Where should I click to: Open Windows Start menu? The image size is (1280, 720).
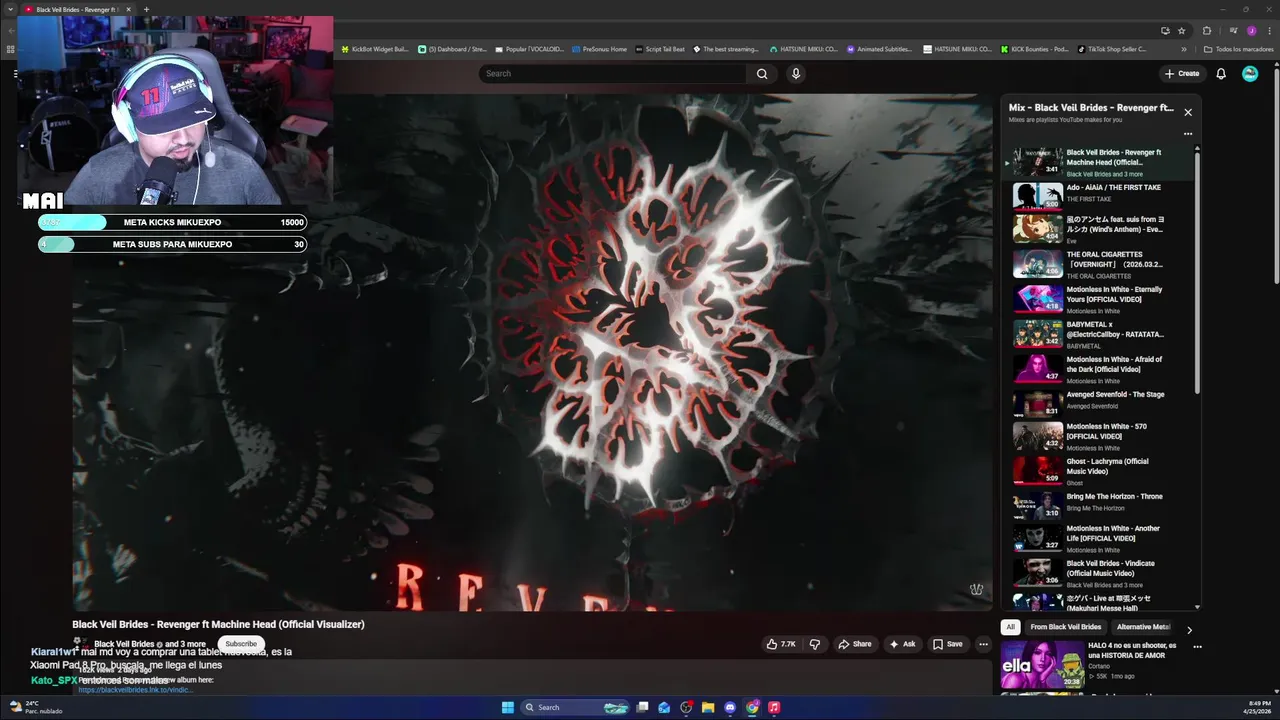[507, 707]
